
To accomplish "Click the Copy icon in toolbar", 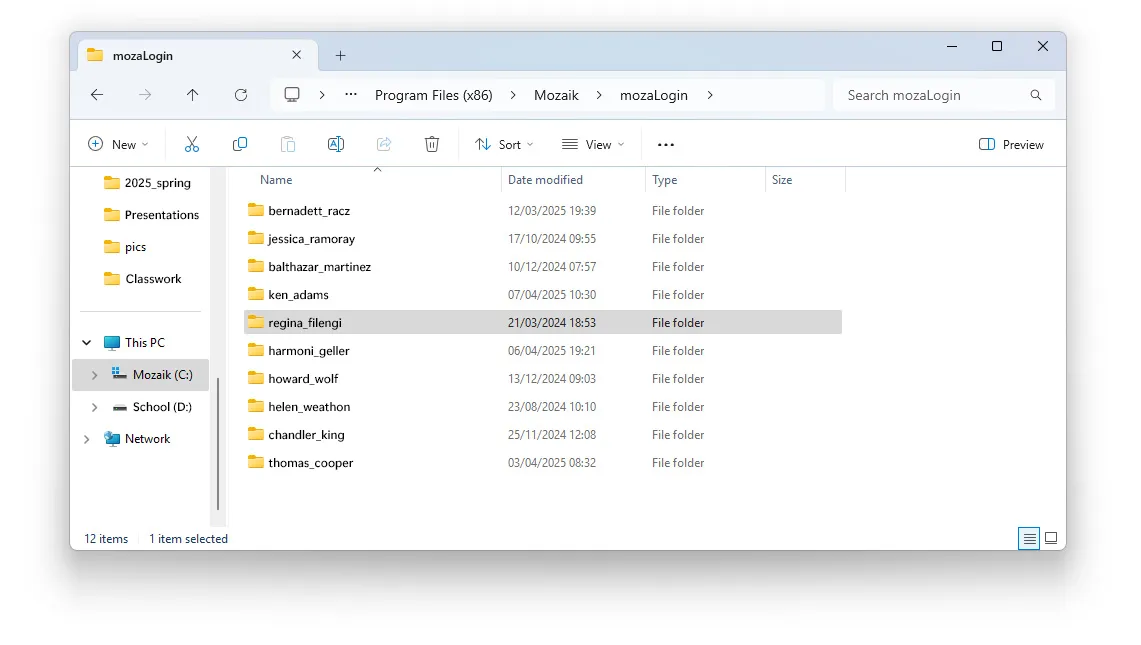I will pyautogui.click(x=240, y=144).
